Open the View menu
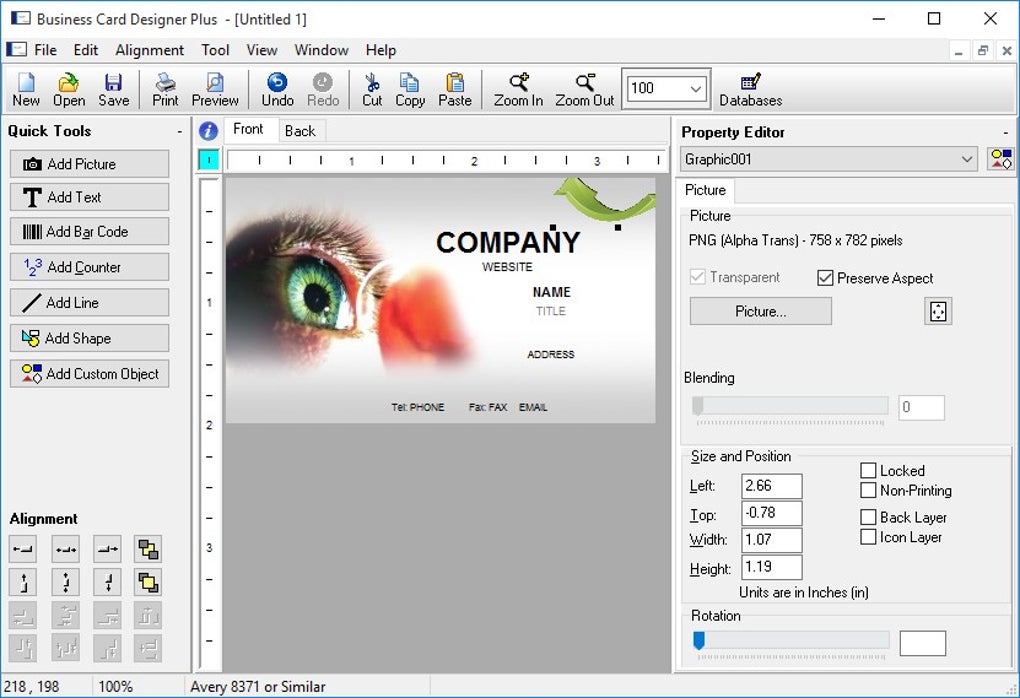The image size is (1020, 698). (x=262, y=50)
